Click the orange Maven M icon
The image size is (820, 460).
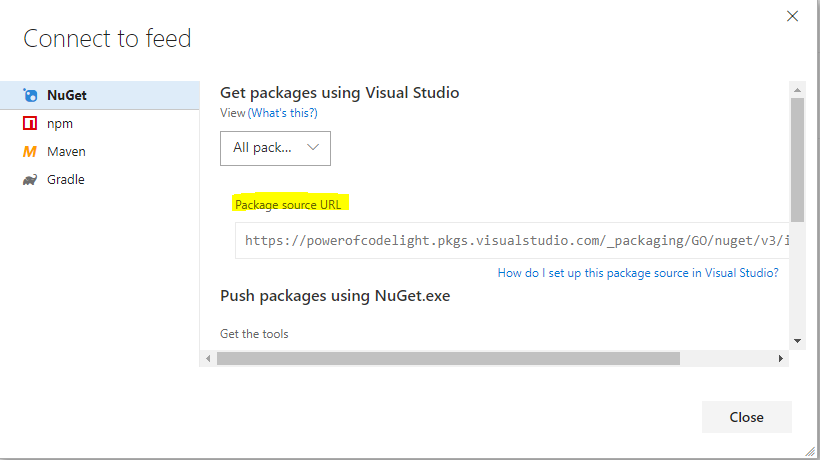30,152
